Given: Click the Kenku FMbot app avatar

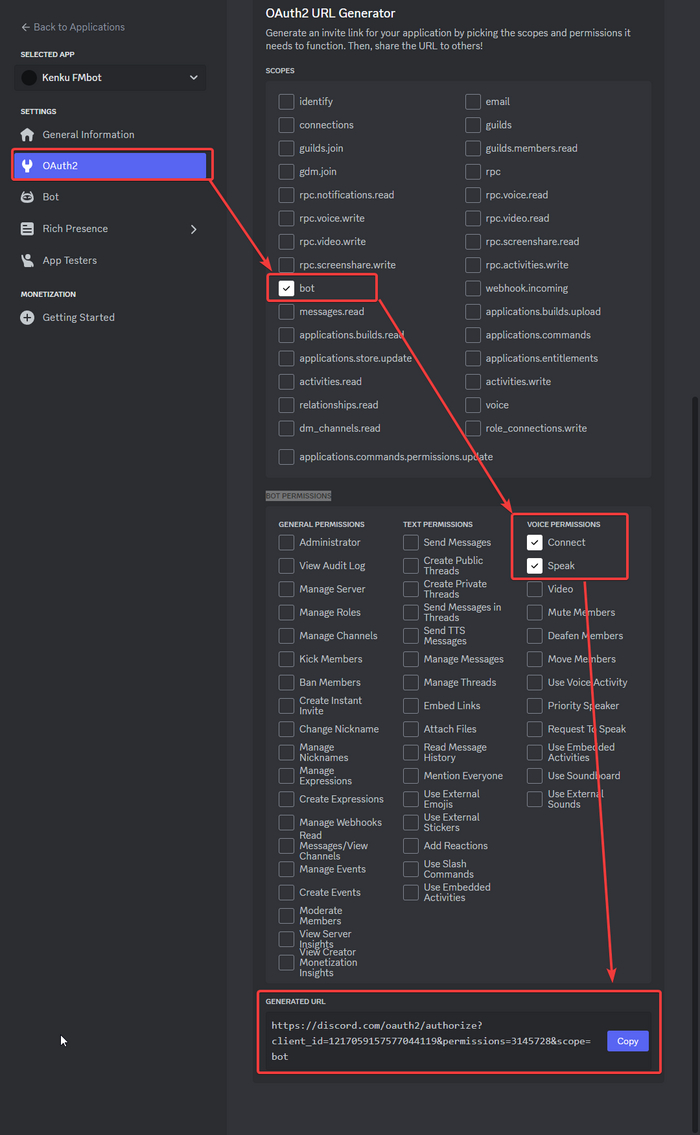Looking at the screenshot, I should pos(29,78).
